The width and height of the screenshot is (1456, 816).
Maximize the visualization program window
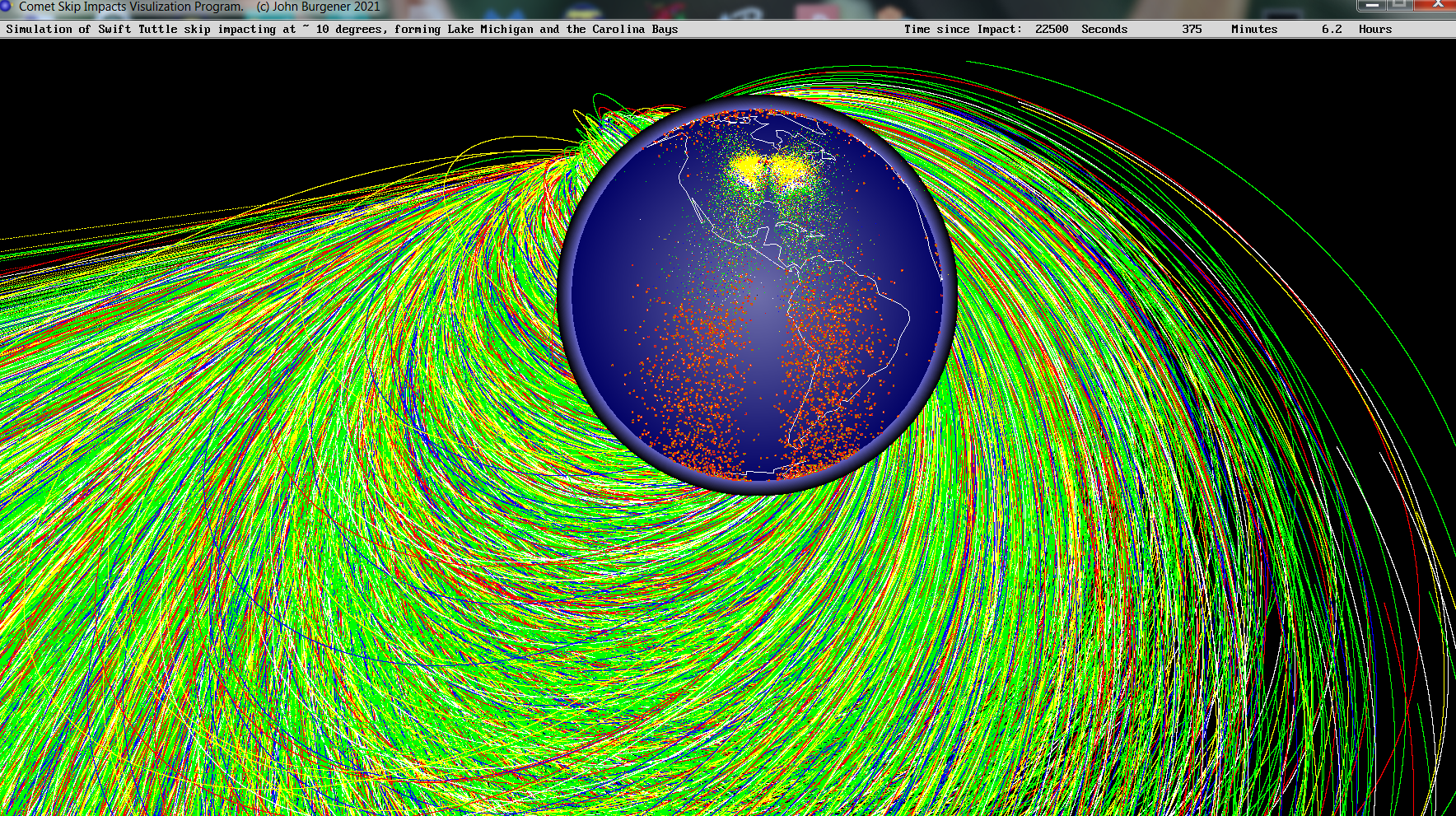(1398, 5)
